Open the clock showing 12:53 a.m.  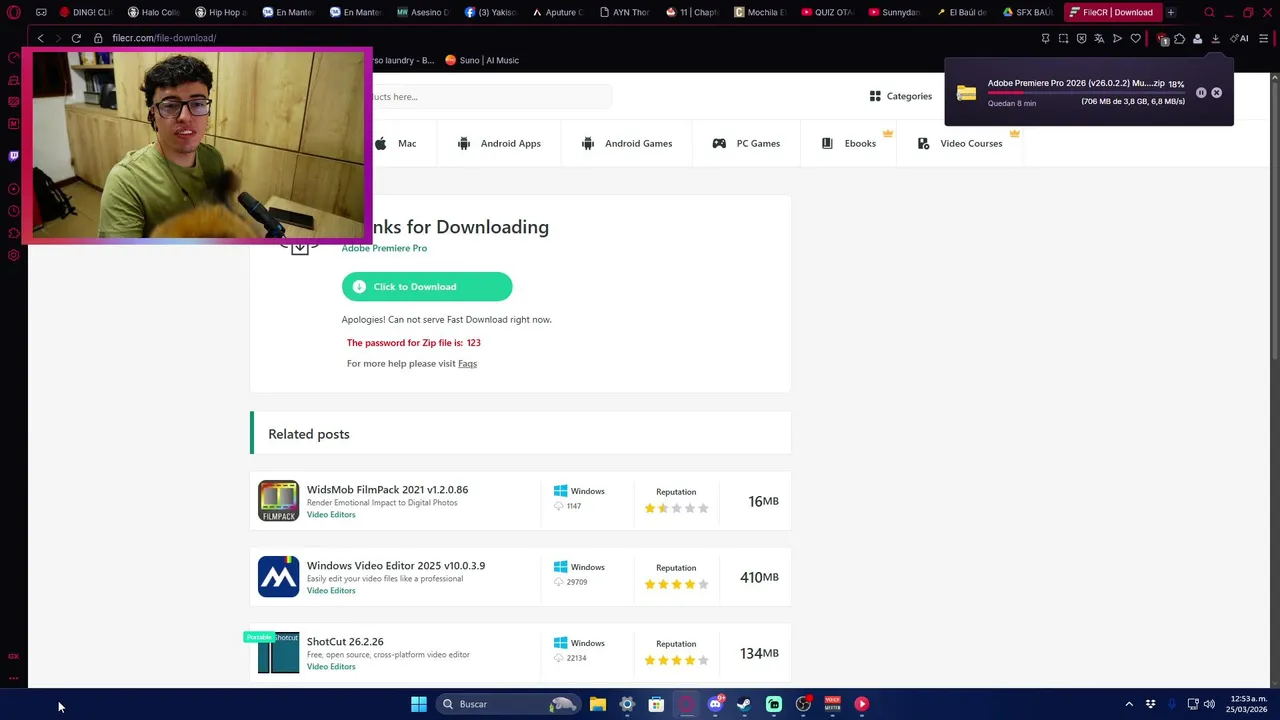coord(1248,704)
